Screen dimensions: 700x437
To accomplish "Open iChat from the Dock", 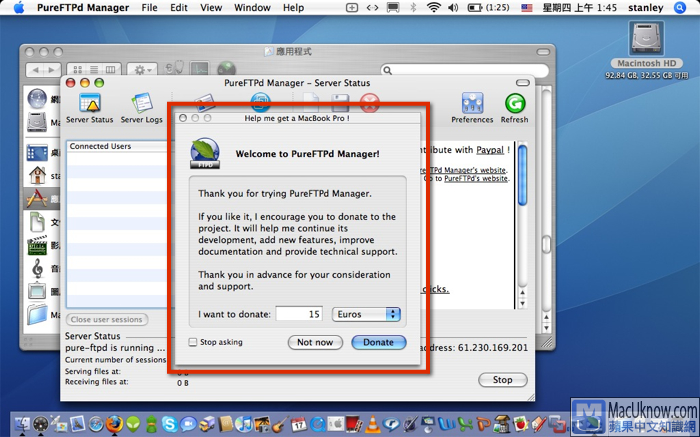I will tap(188, 424).
